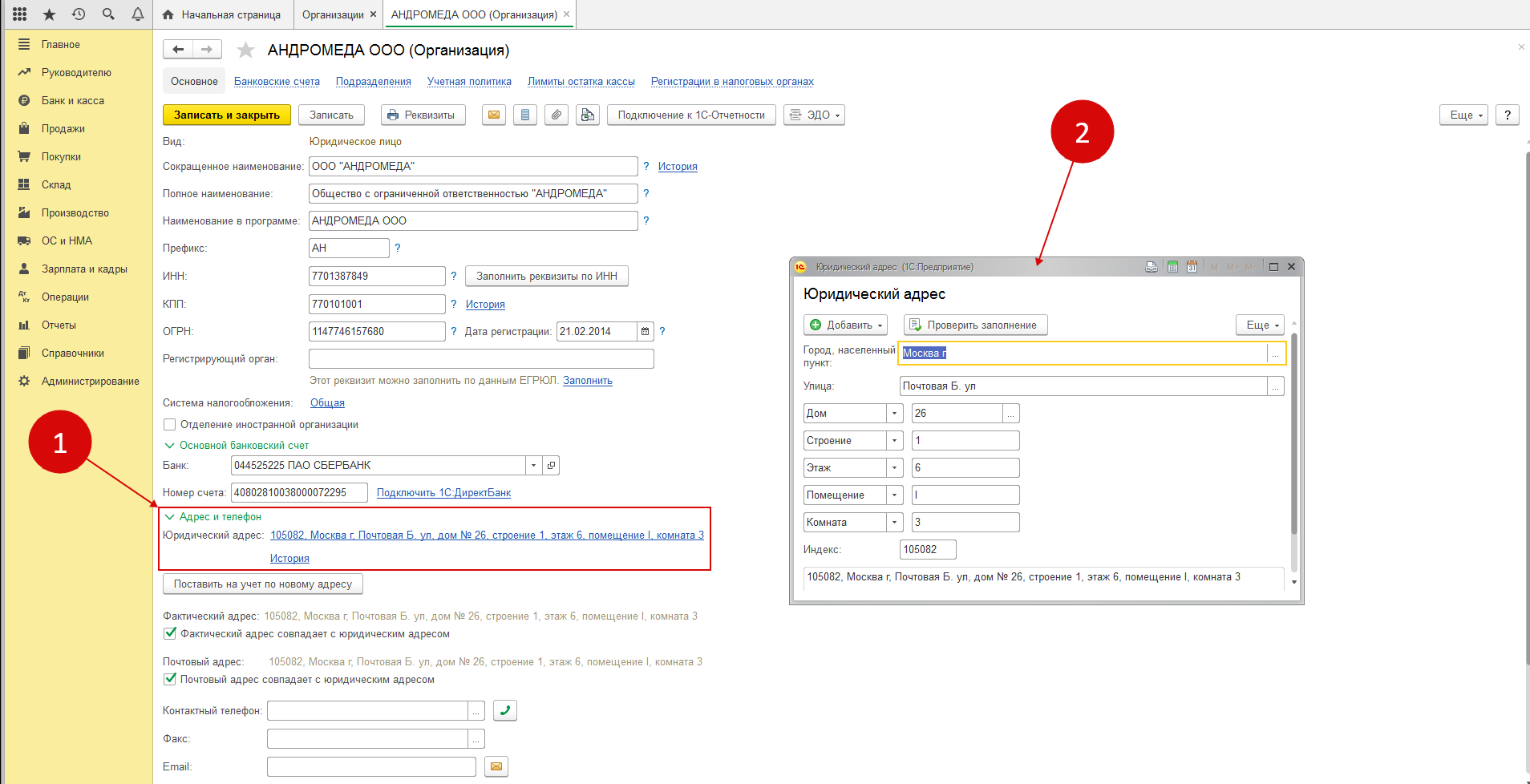1530x784 pixels.
Task: Open the History clock icon
Action: pos(79,14)
